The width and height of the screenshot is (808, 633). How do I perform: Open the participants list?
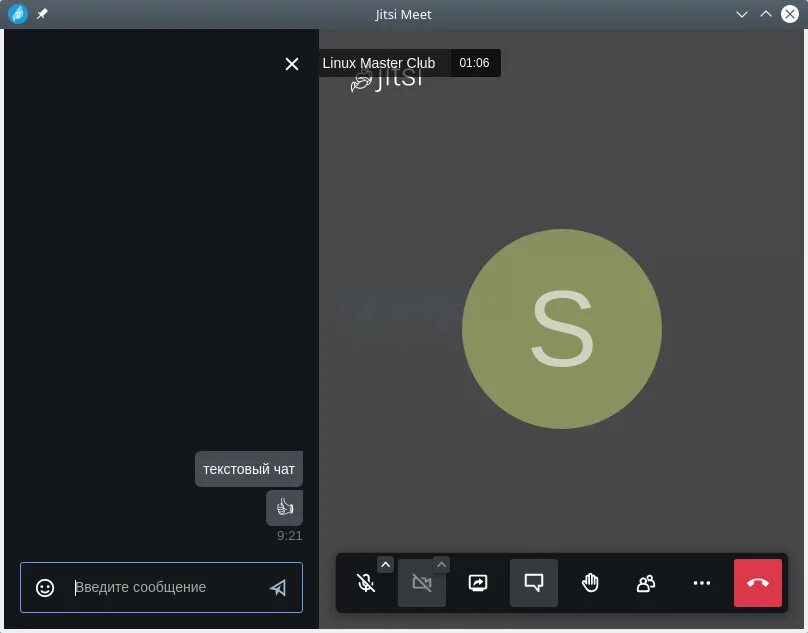tap(646, 583)
